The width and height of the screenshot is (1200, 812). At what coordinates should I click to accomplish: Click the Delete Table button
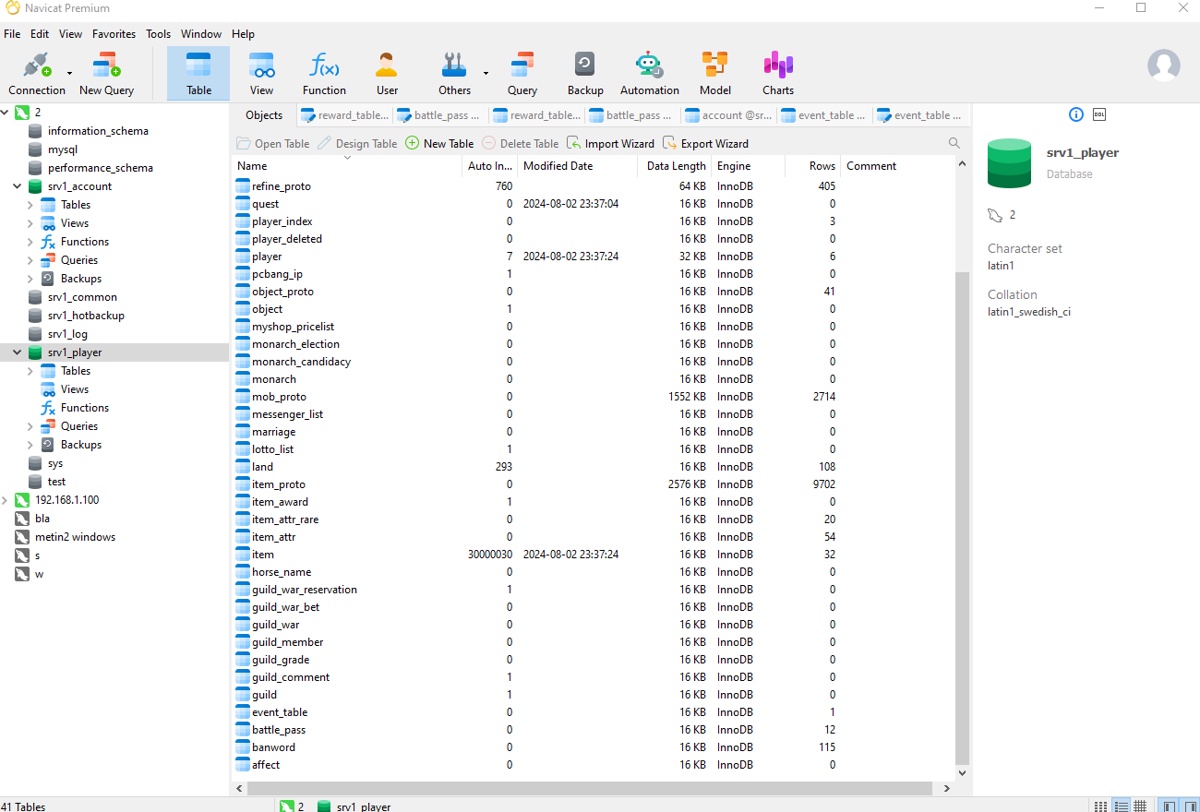520,144
